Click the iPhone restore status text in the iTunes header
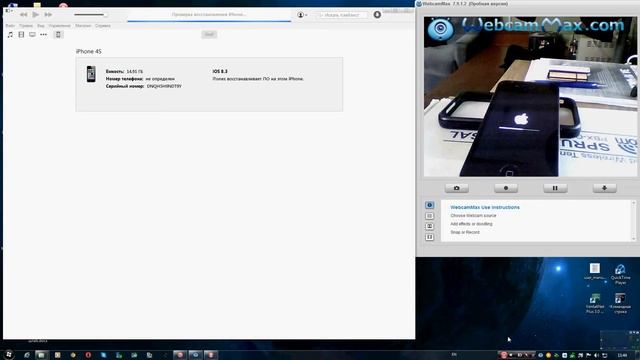The height and width of the screenshot is (360, 640). point(209,14)
